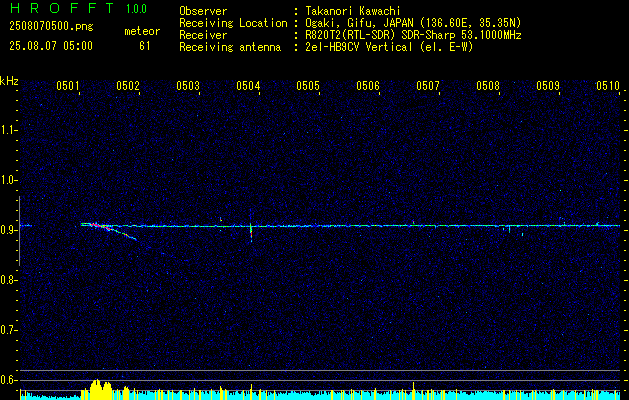
Task: Click the 1.1 kHz axis label
Action: [x=6, y=130]
